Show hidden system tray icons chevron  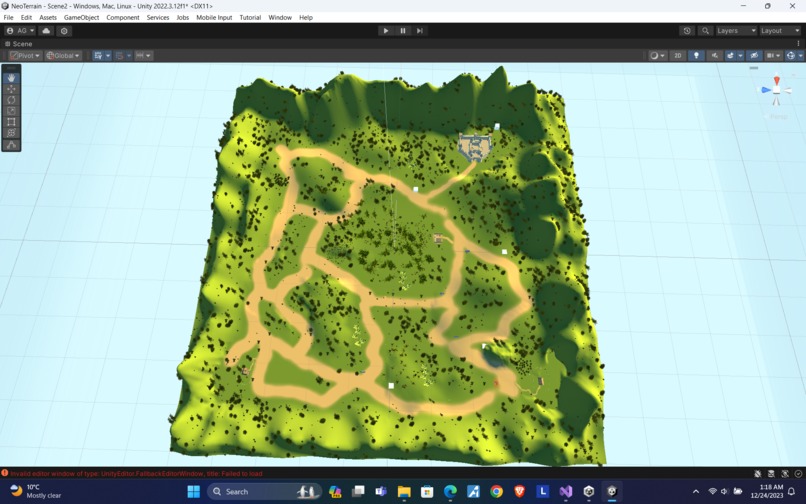[695, 492]
